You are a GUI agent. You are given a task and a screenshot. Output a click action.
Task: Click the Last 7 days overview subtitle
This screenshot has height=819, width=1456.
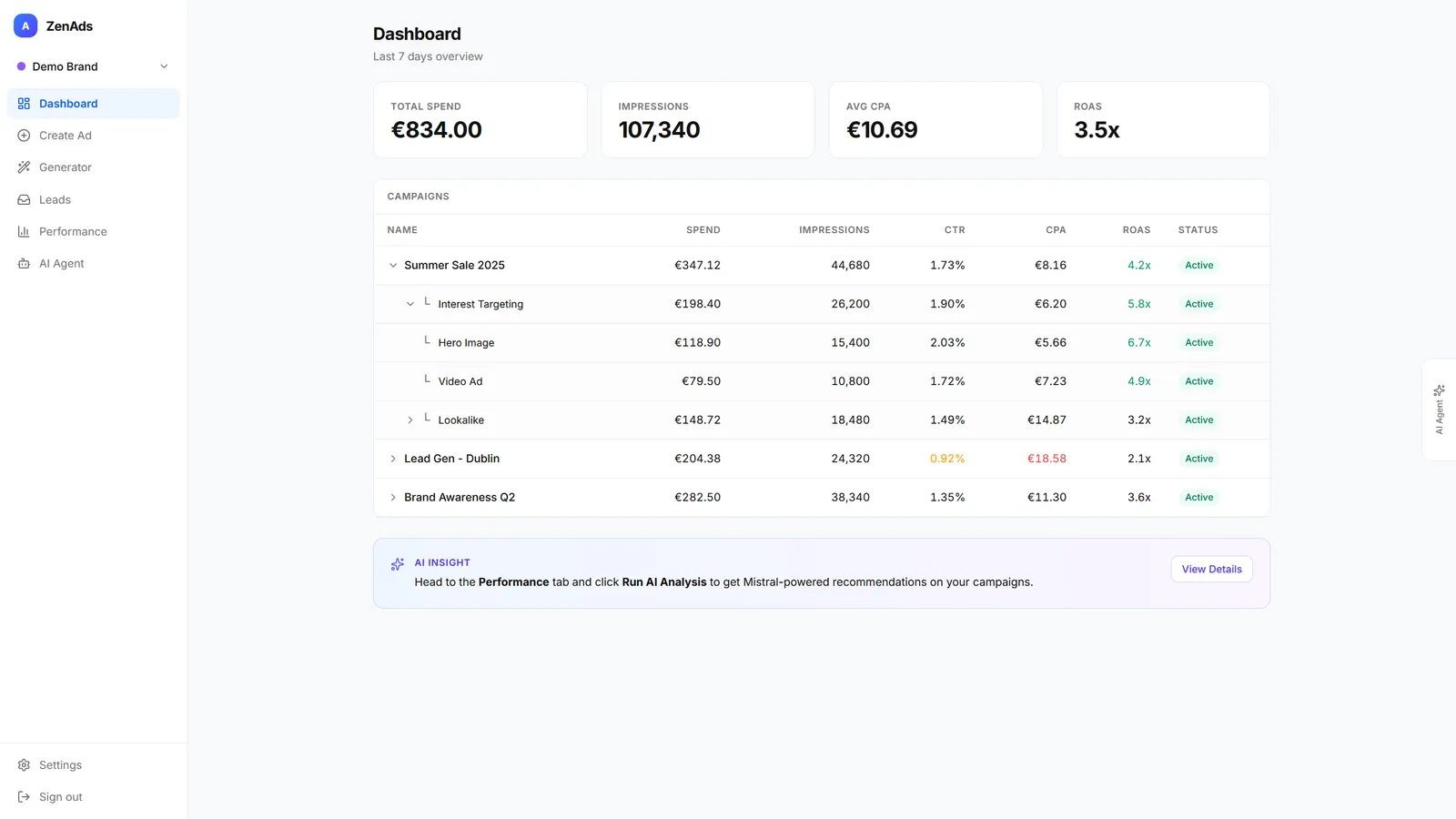tap(428, 56)
